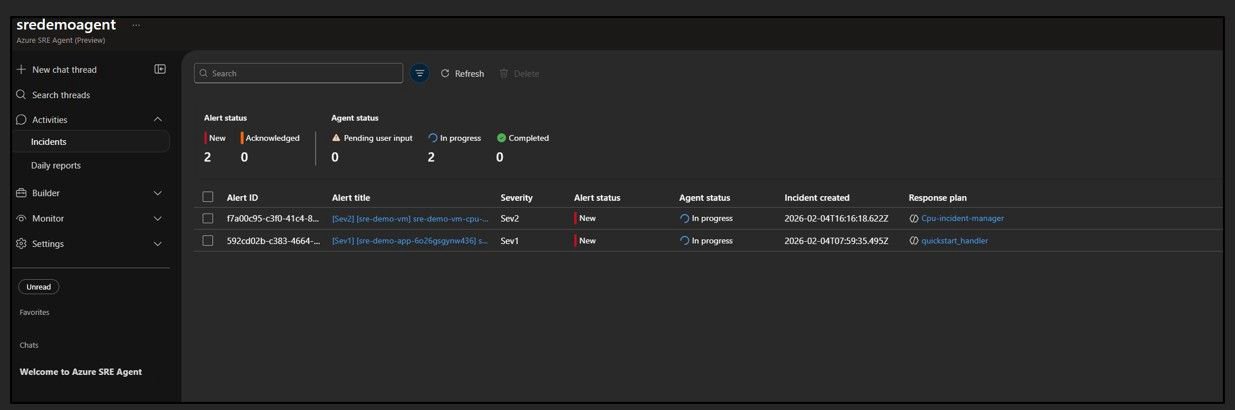
Task: Open the [Sev2] sre-demo-vm alert title link
Action: pos(410,218)
